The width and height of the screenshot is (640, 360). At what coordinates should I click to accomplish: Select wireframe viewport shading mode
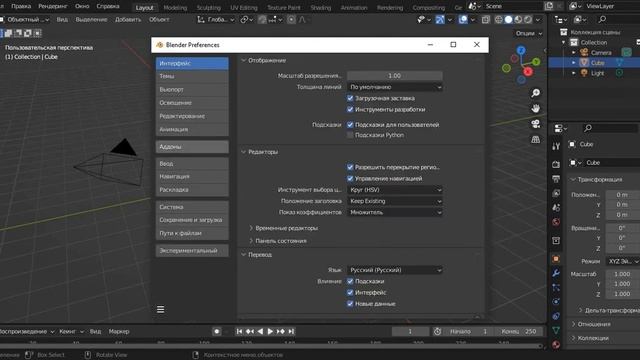tap(499, 20)
